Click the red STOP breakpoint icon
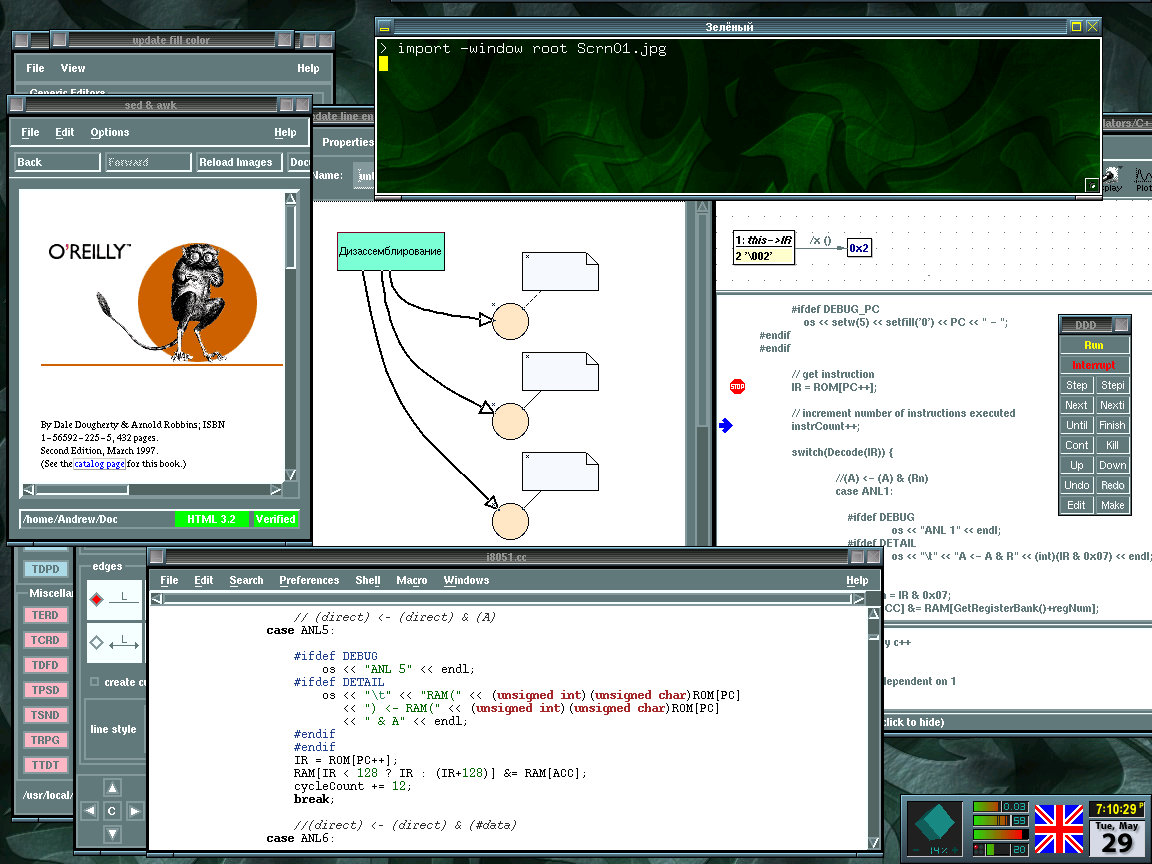1152x864 pixels. tap(737, 386)
